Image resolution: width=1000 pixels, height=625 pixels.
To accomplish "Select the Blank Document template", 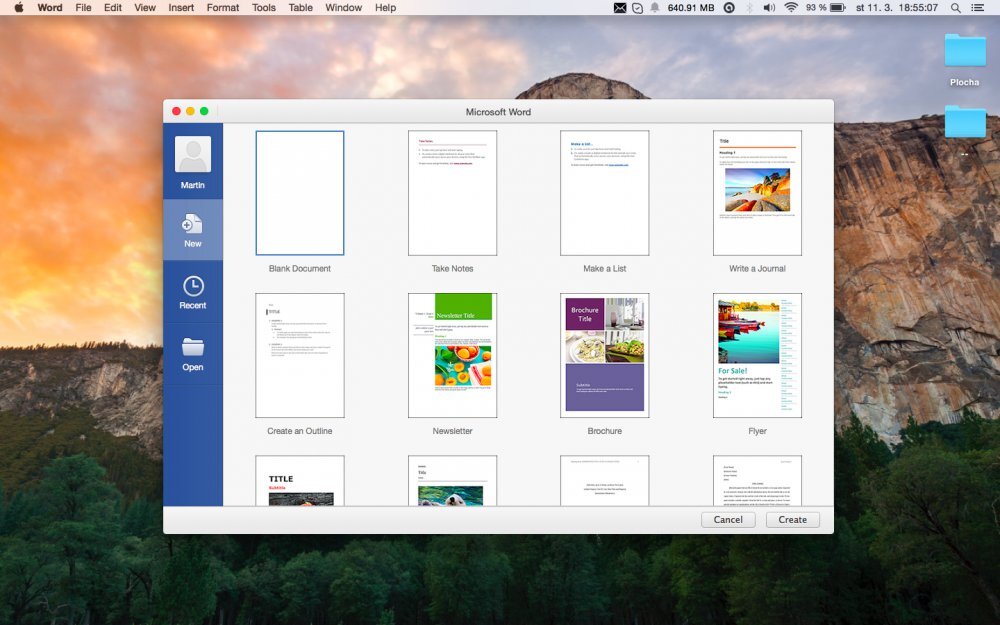I will click(300, 193).
